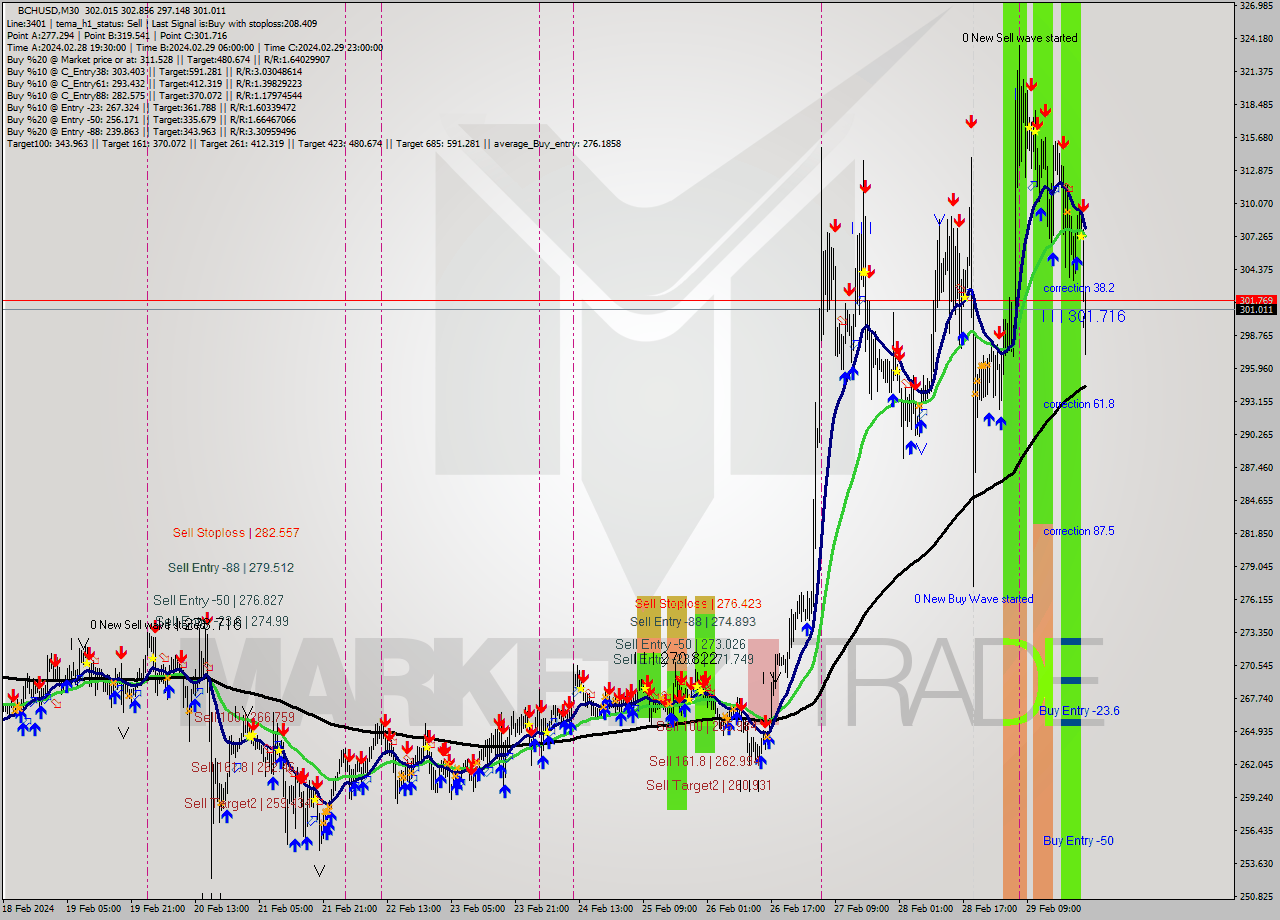Click the '22 Feb 13:00' time axis label
Screen dimensions: 1280x920
pos(413,909)
